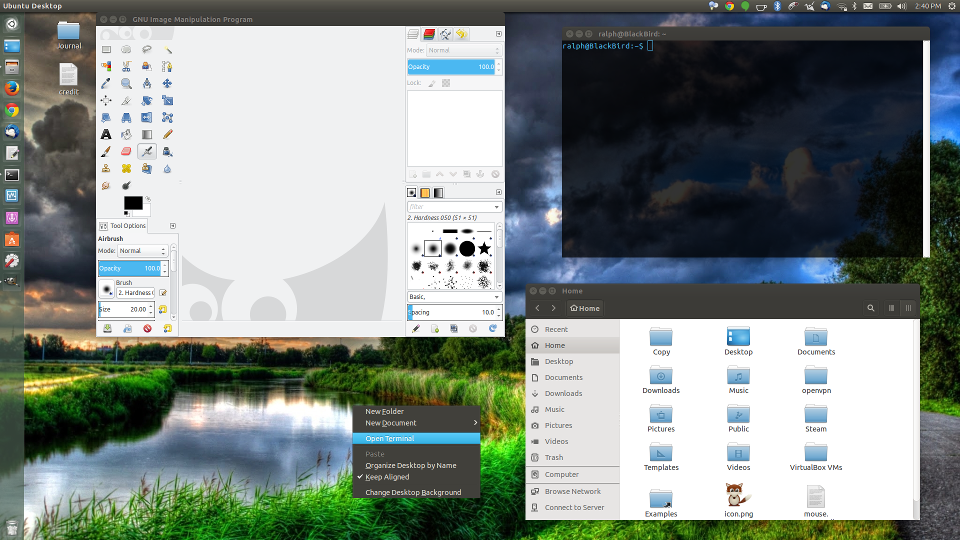Select the Cage Transform tool
The image size is (960, 540).
167,118
